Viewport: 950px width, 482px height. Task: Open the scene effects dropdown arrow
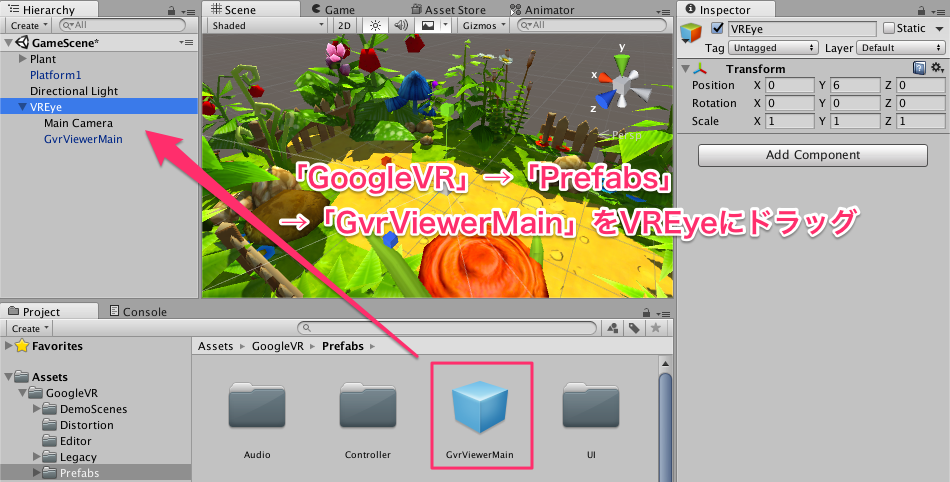pyautogui.click(x=446, y=25)
